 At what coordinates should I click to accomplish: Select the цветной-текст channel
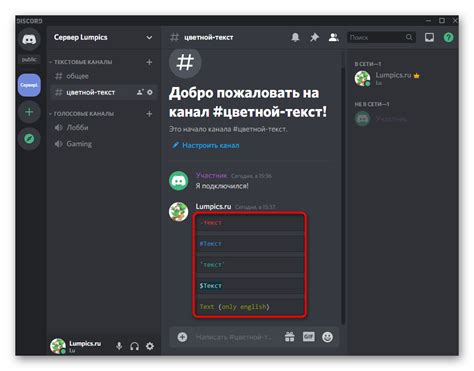(103, 92)
